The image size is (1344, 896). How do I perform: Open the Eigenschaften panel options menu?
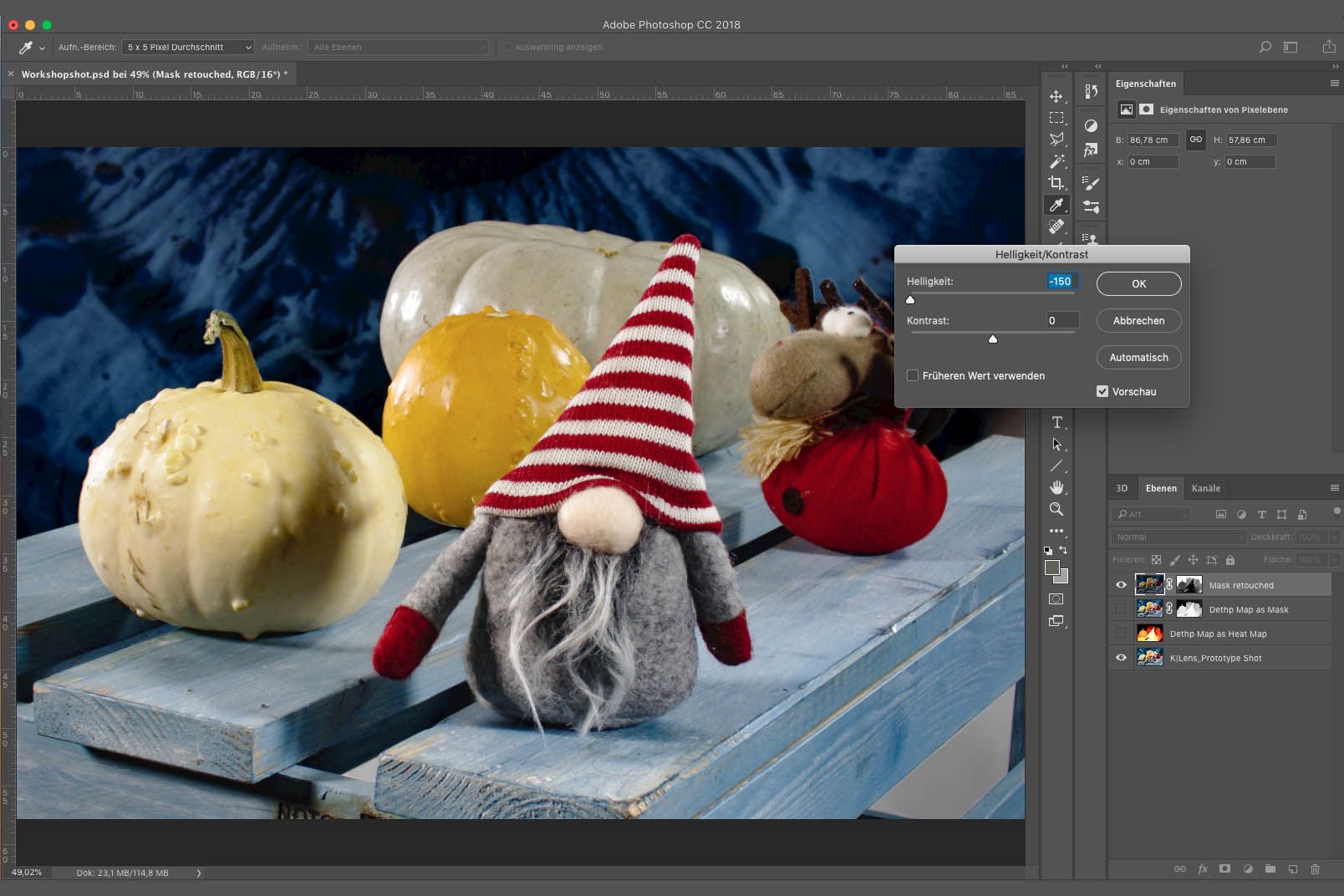[1334, 84]
